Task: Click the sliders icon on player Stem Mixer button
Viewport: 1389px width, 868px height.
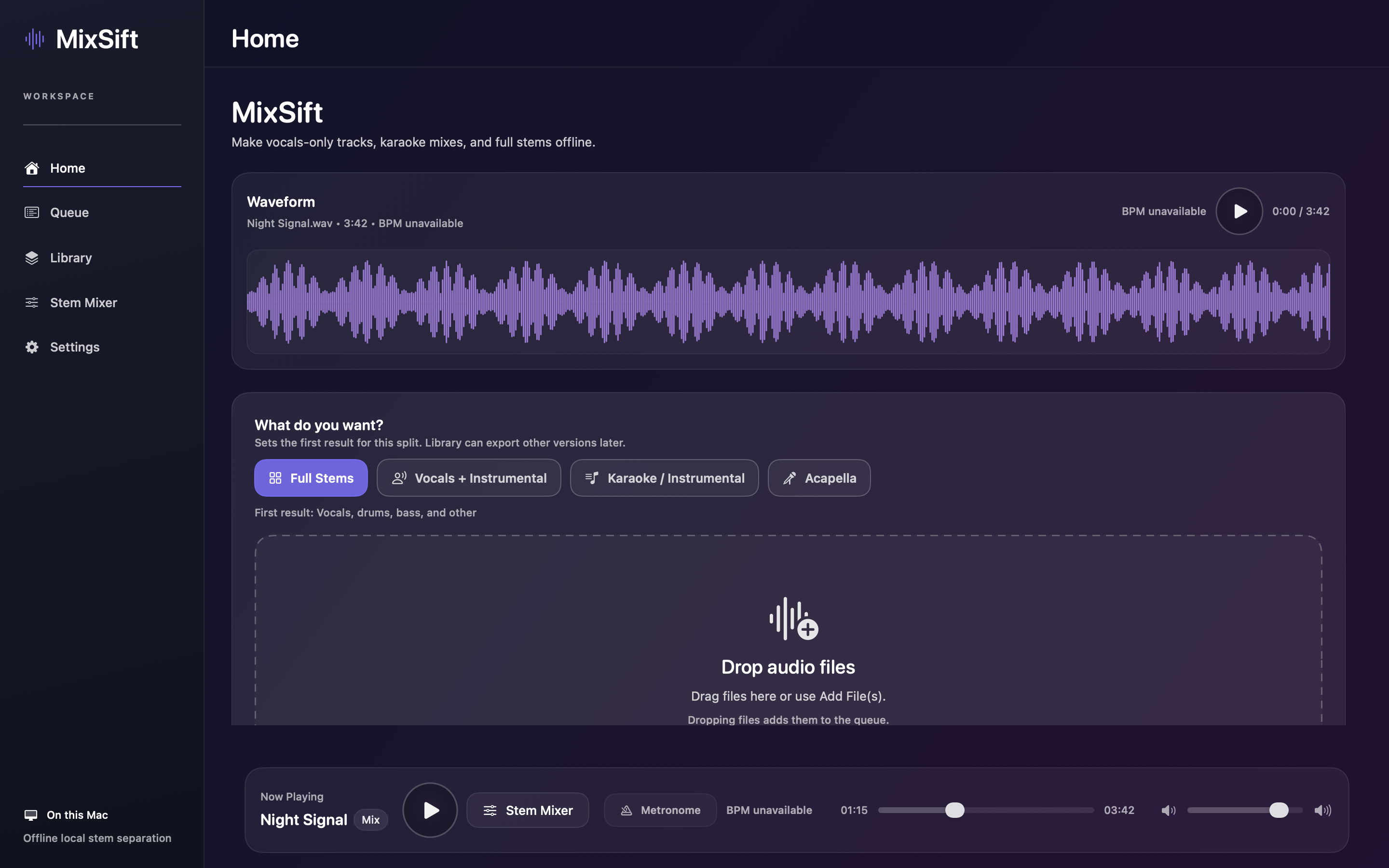Action: [490, 810]
